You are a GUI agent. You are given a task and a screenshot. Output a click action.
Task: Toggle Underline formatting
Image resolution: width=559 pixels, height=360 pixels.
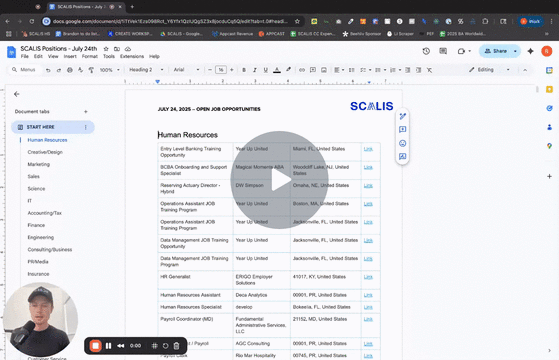pos(266,70)
